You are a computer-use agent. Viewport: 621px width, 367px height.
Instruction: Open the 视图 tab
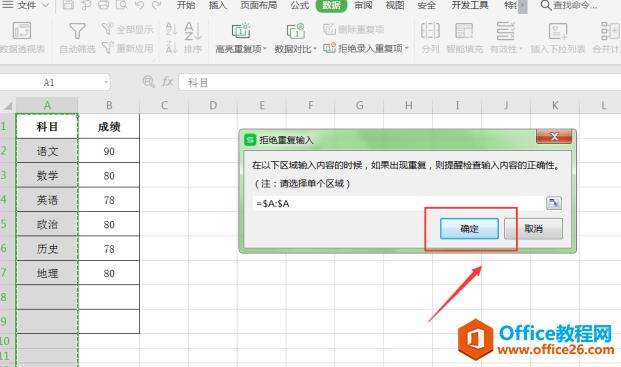click(395, 5)
